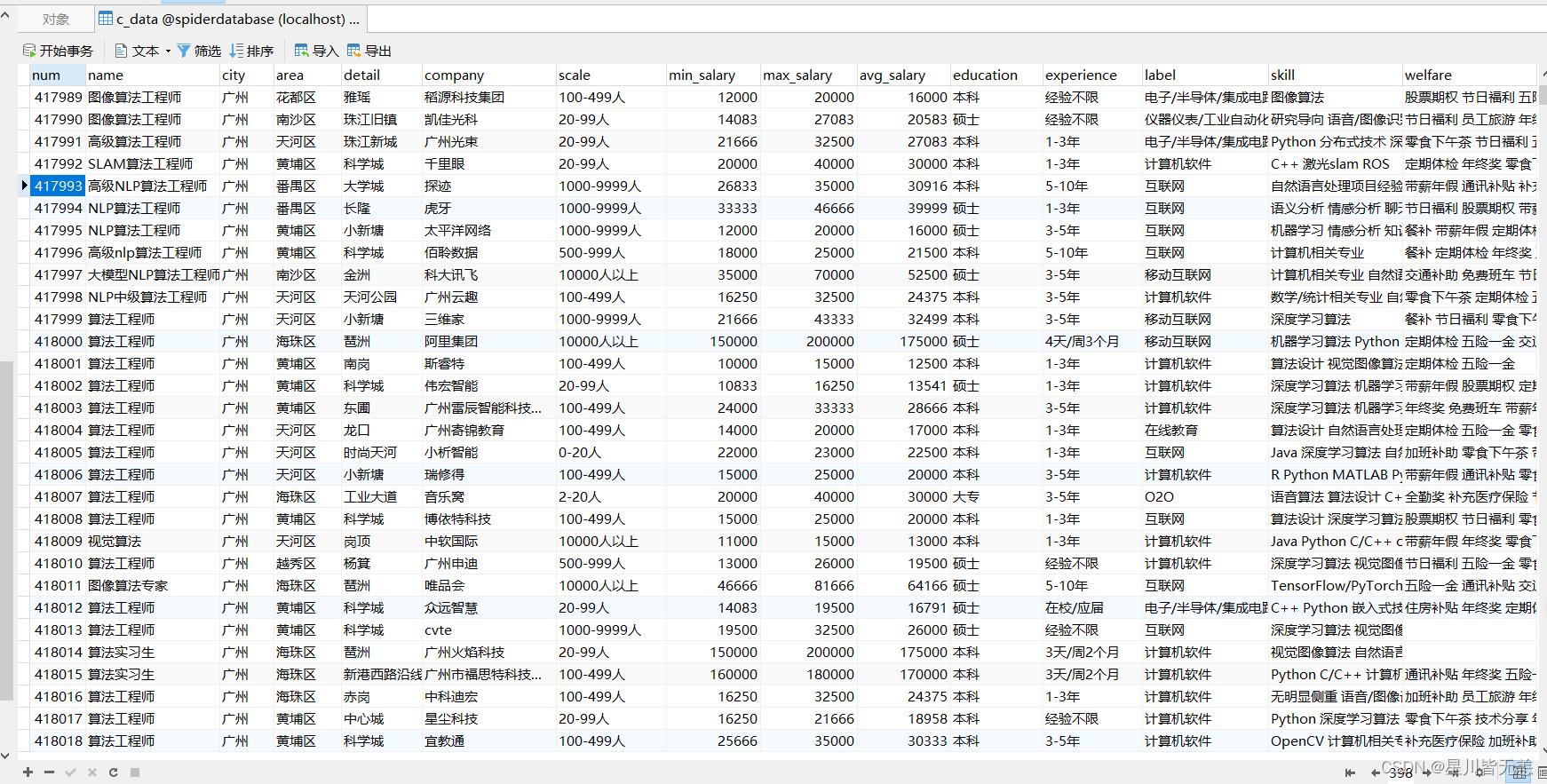Image resolution: width=1547 pixels, height=784 pixels.
Task: Jump to the first page icon
Action: [x=1350, y=773]
